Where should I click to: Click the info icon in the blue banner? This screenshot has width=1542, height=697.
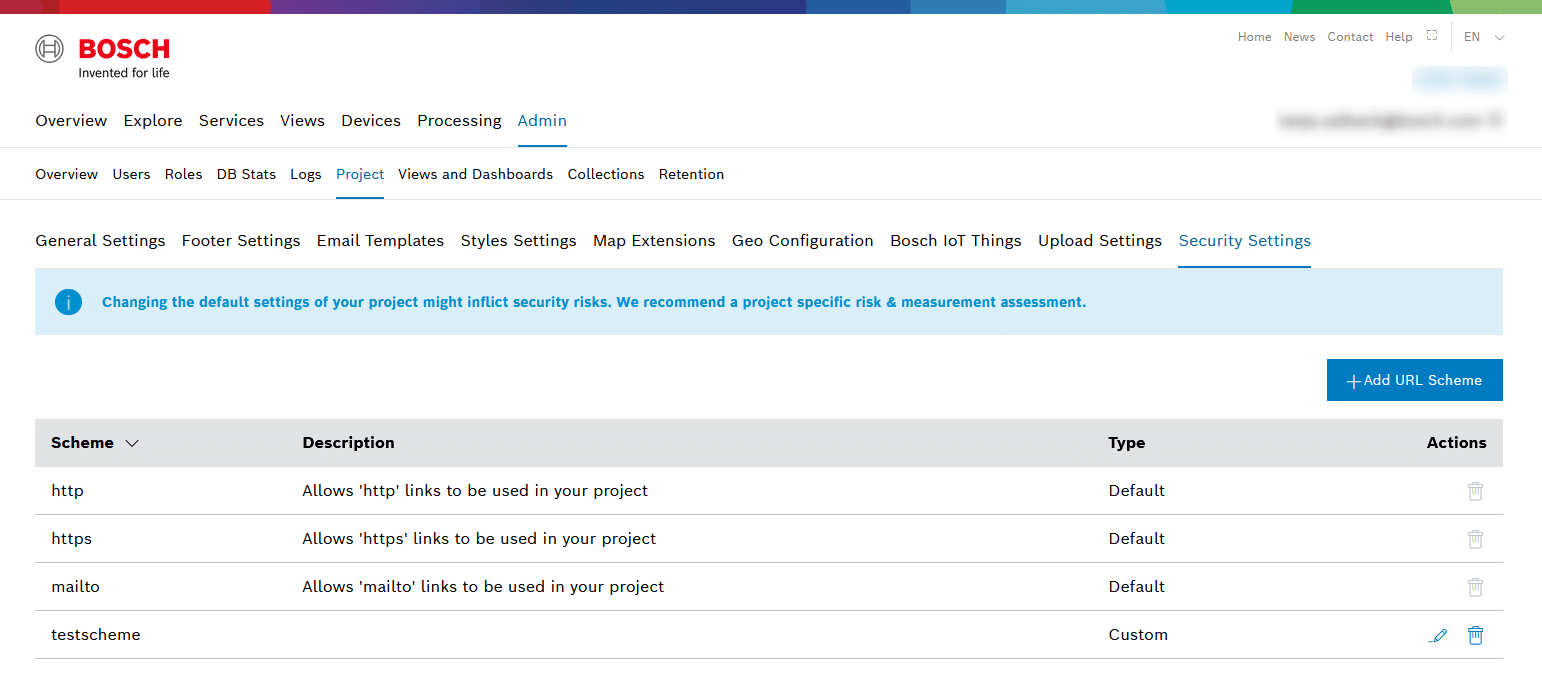pyautogui.click(x=68, y=302)
